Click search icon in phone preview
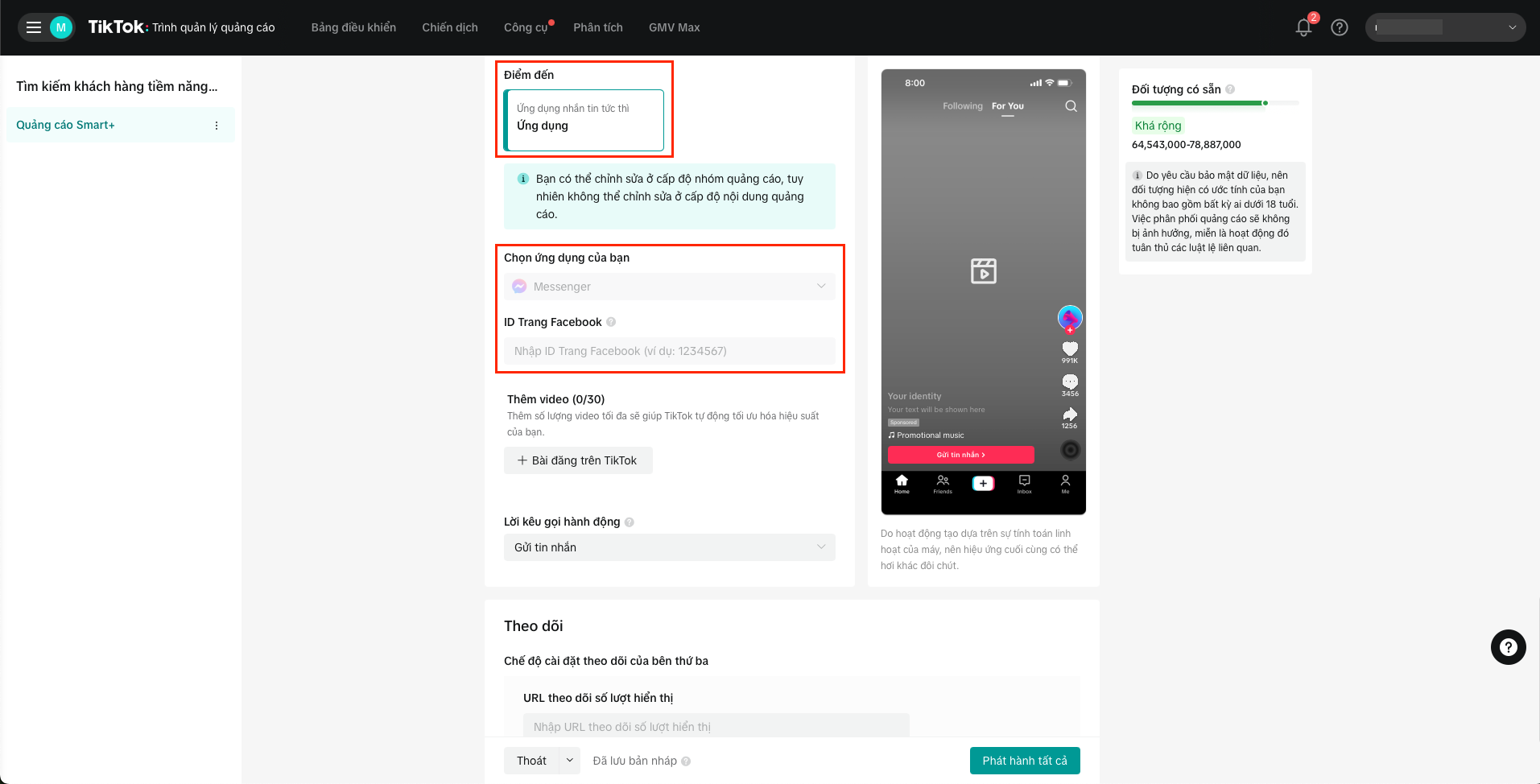 pos(1071,106)
